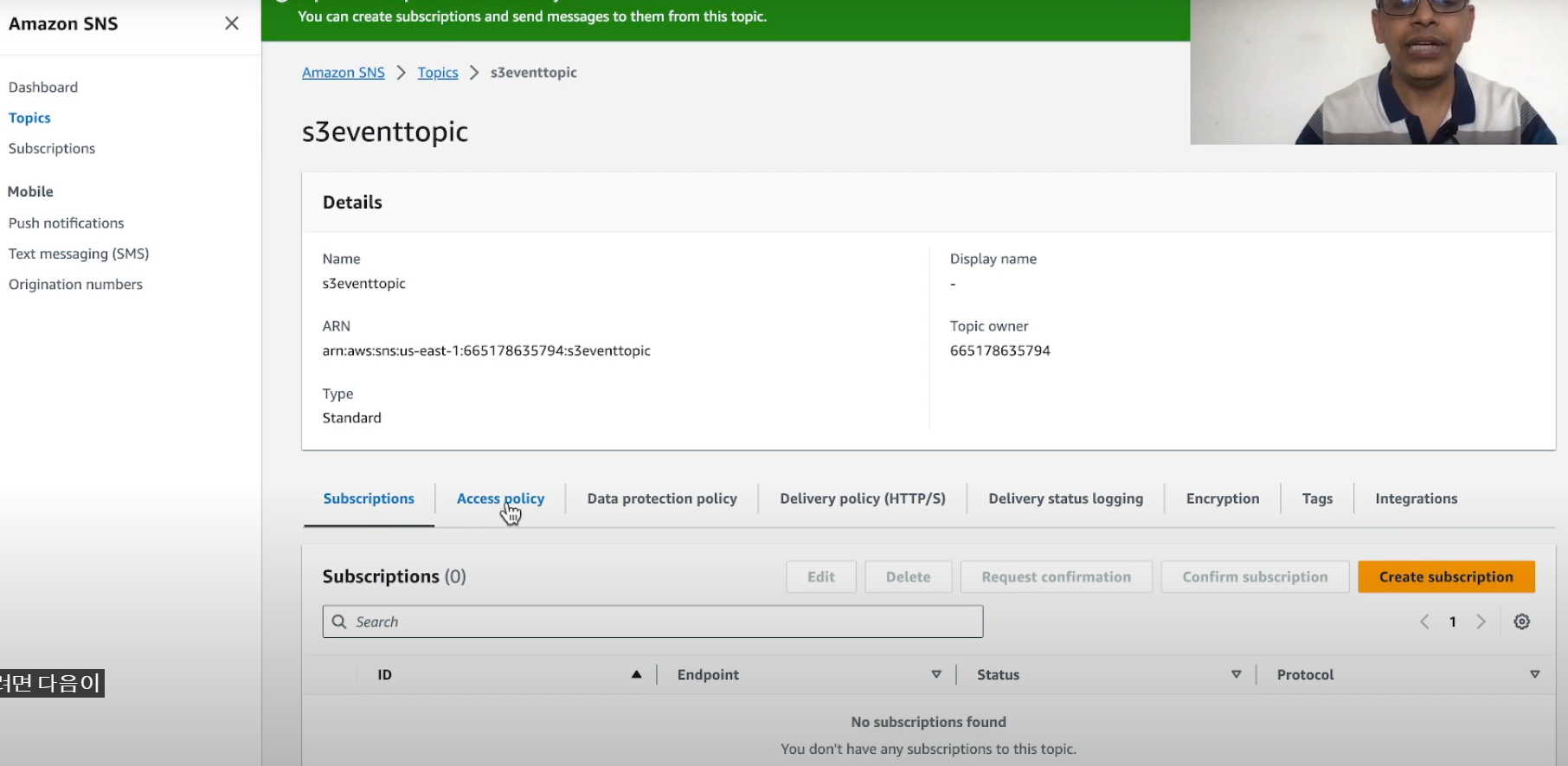This screenshot has width=1568, height=766.
Task: Click the Endpoint column header
Action: (x=708, y=674)
